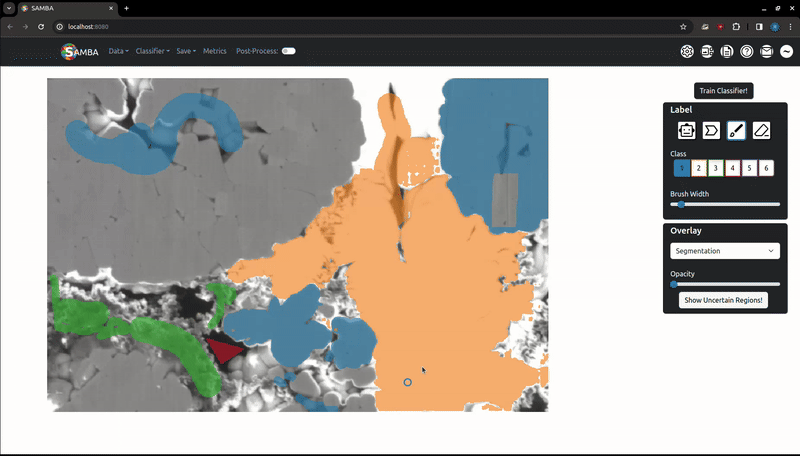Open the Overlay Segmentation dropdown
Image resolution: width=800 pixels, height=456 pixels.
(724, 251)
